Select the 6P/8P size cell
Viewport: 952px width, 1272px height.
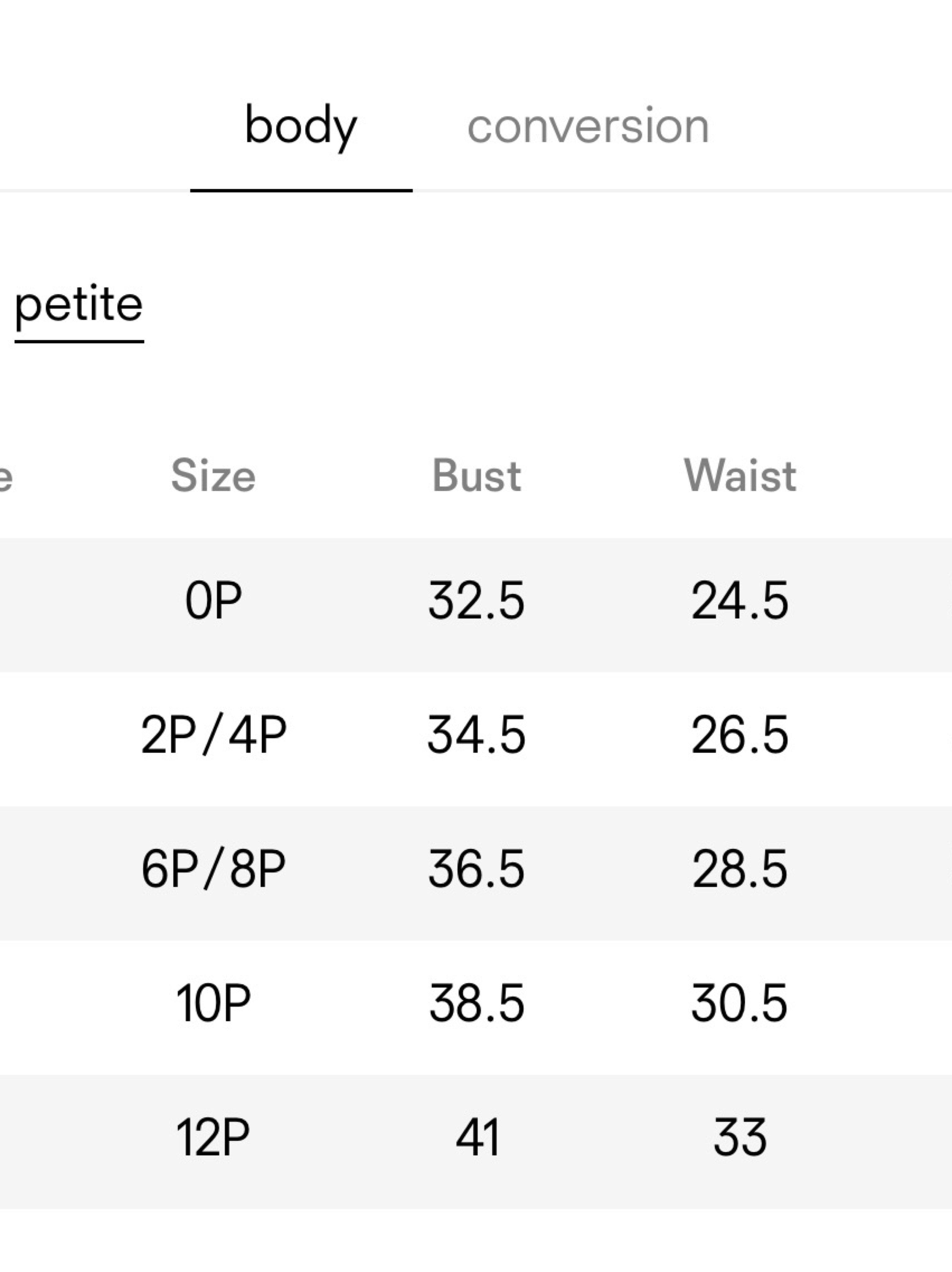point(213,868)
